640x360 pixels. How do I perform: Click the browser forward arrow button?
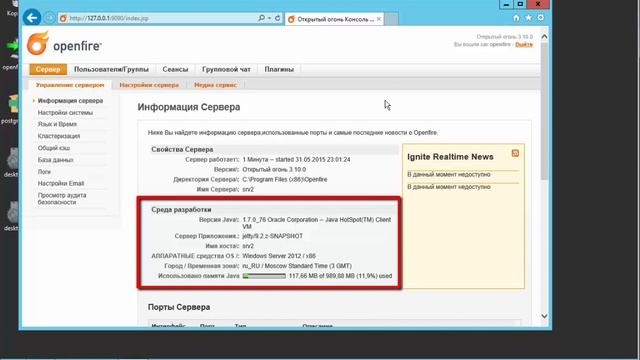[49, 18]
